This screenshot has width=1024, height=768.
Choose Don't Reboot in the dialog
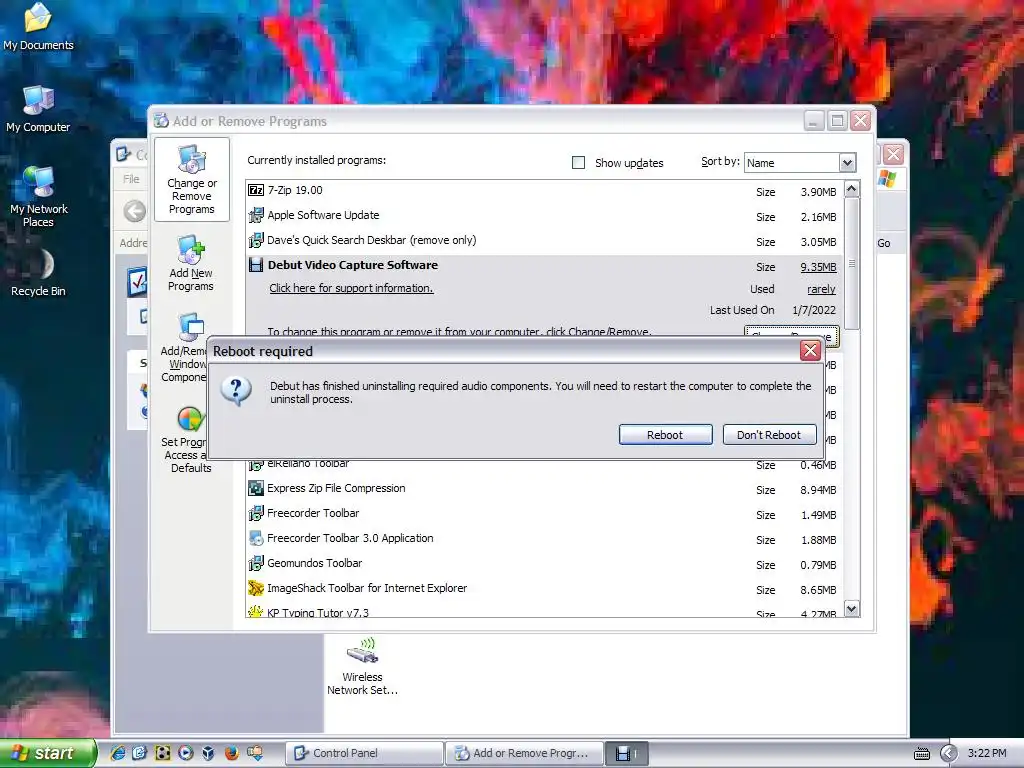(769, 435)
